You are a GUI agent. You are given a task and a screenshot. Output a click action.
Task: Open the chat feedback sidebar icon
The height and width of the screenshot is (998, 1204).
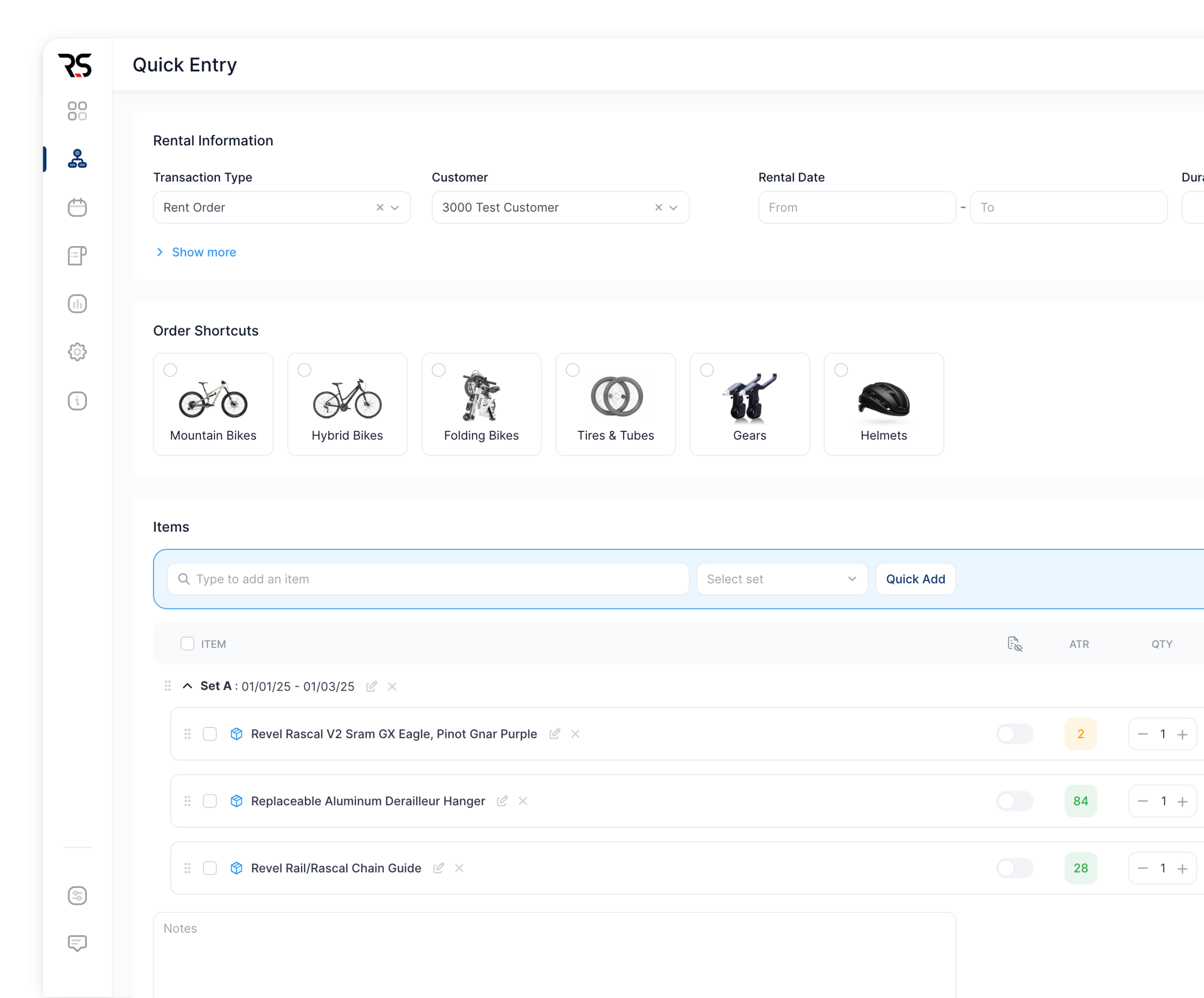tap(77, 943)
